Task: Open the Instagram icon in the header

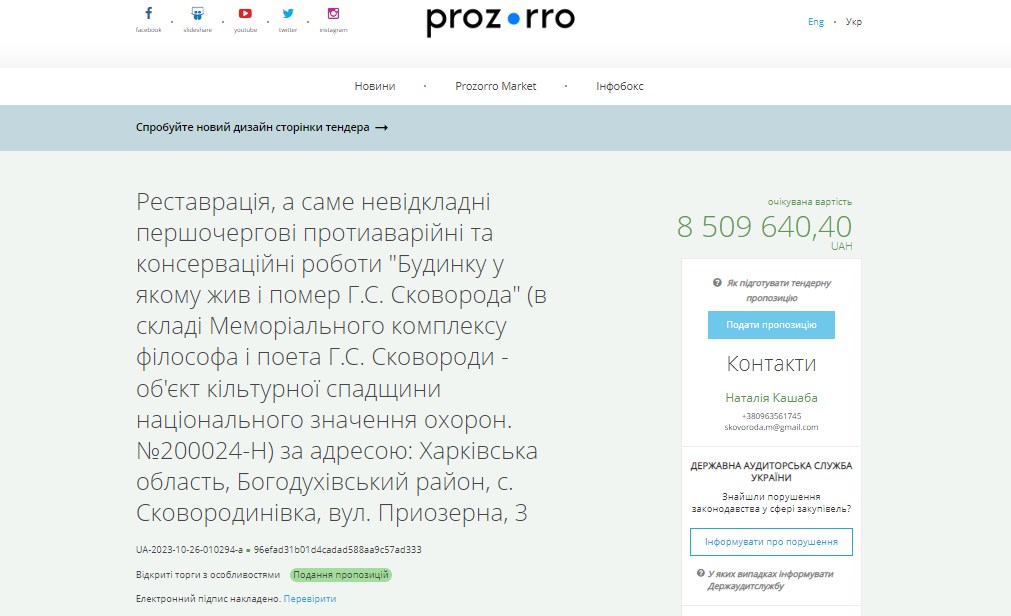Action: pyautogui.click(x=332, y=14)
